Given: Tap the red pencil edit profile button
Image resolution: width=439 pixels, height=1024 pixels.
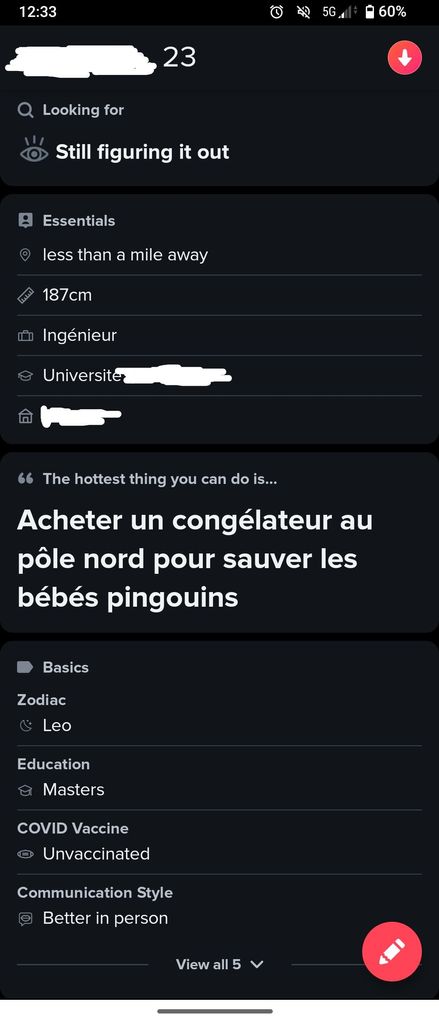Looking at the screenshot, I should 392,952.
